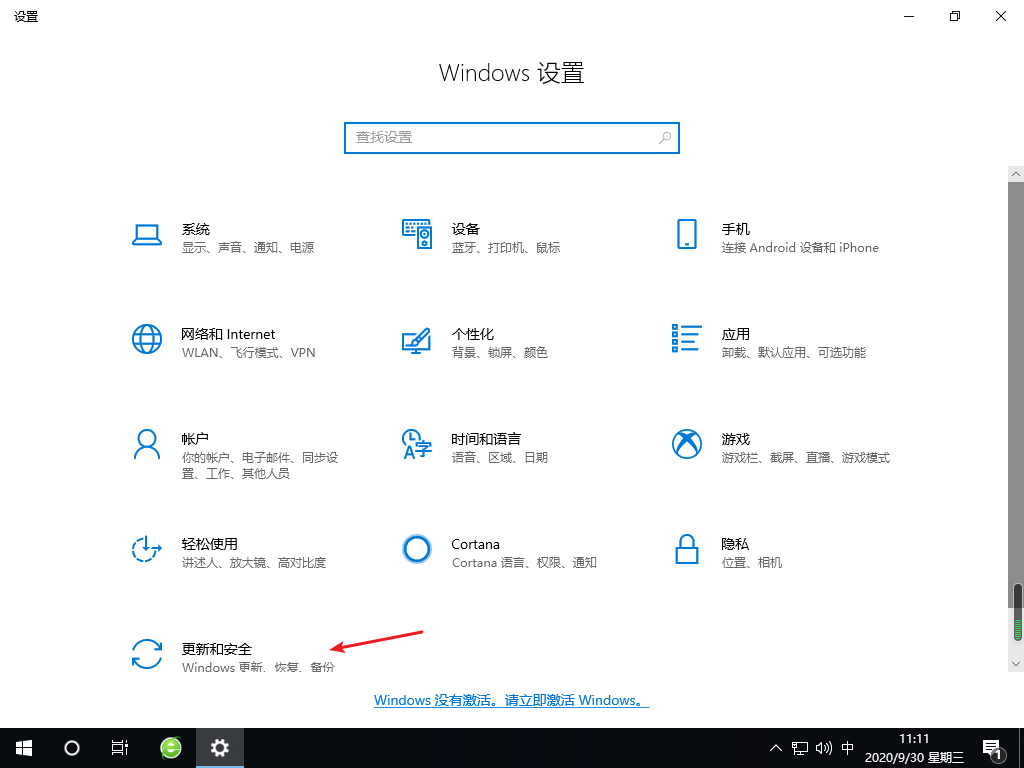Image resolution: width=1024 pixels, height=768 pixels.
Task: Expand hidden icons in the system tray
Action: pos(776,747)
